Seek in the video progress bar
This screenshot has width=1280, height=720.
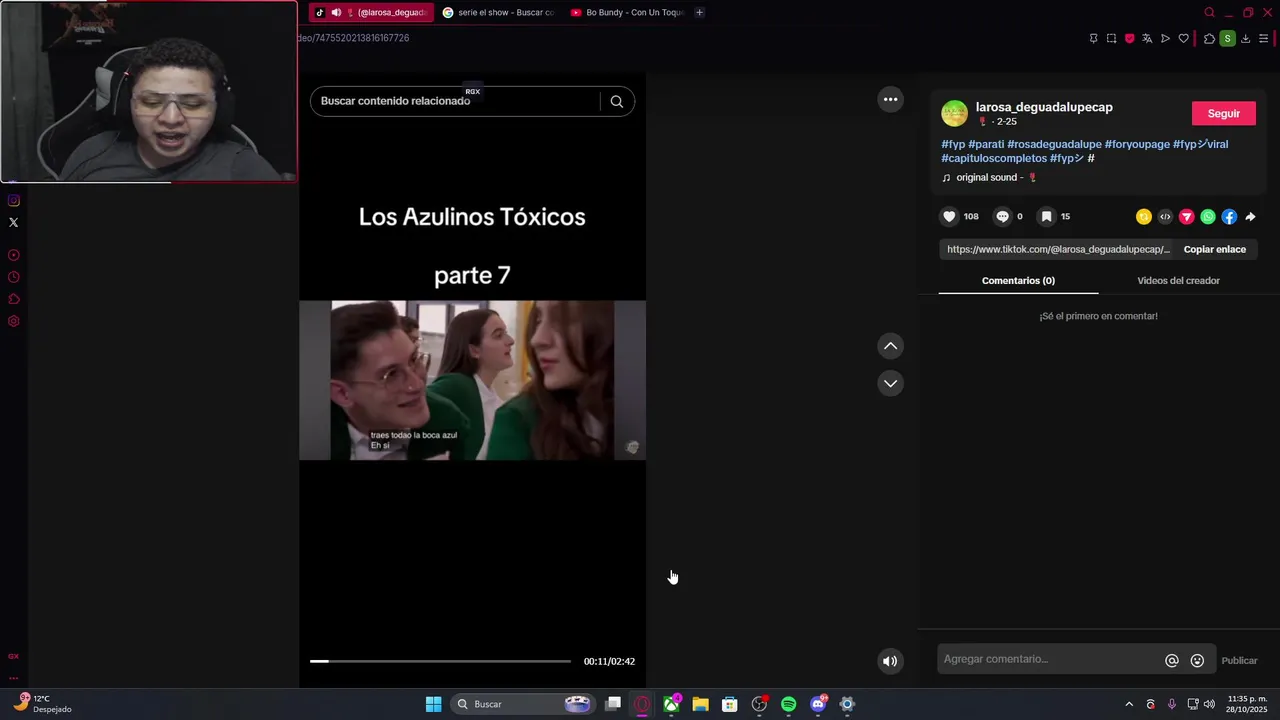[x=440, y=661]
